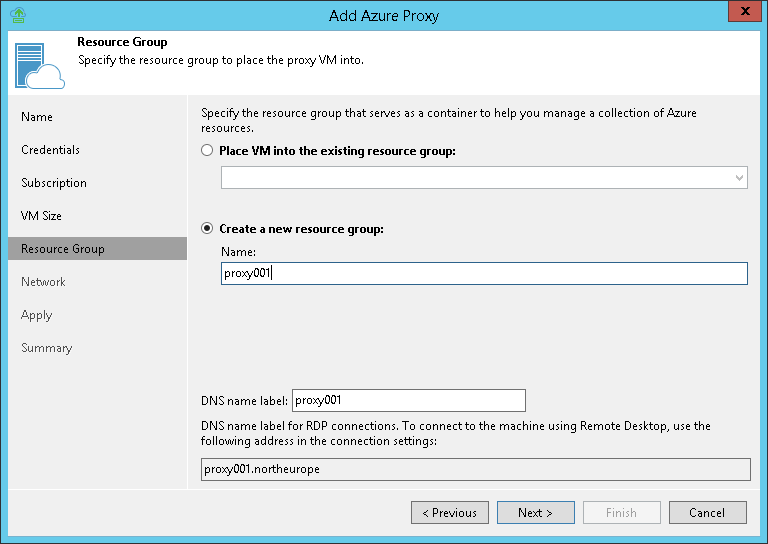This screenshot has width=768, height=544.
Task: Select 'Place VM into the existing resource group'
Action: pyautogui.click(x=207, y=151)
